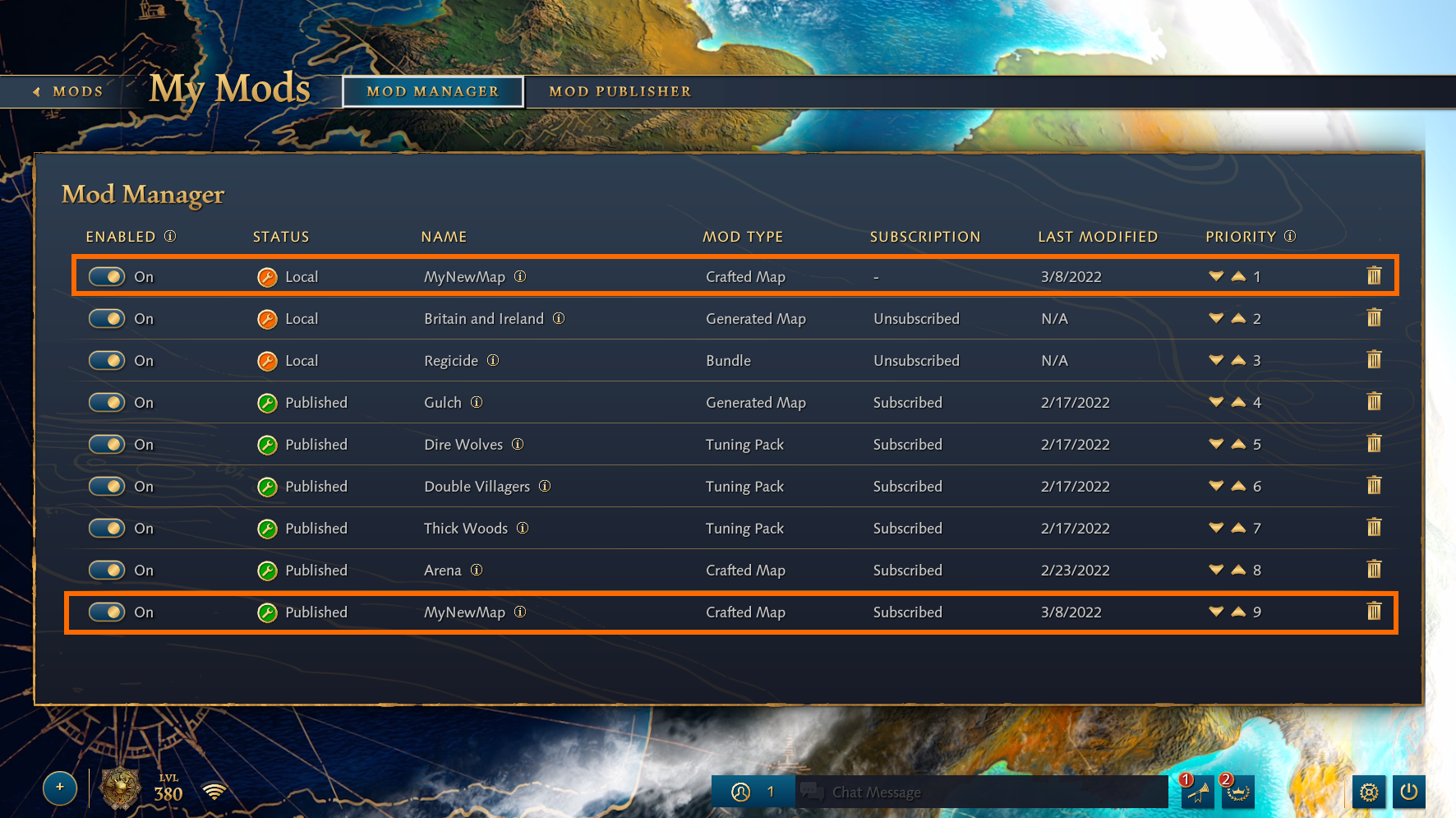This screenshot has width=1456, height=818.
Task: Move Double Villagers up in priority
Action: [x=1238, y=486]
